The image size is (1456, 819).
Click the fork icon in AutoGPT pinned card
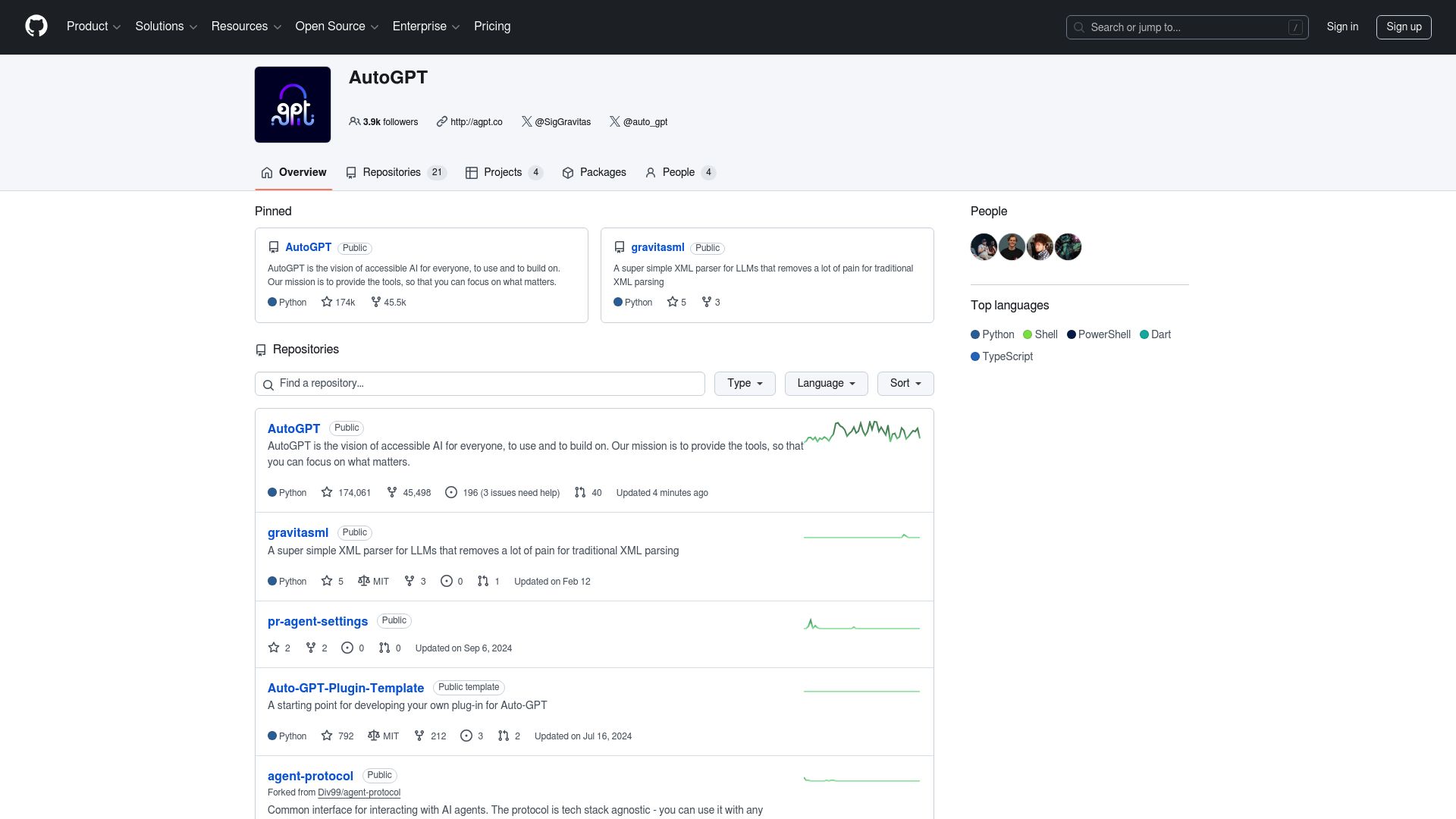pyautogui.click(x=375, y=302)
